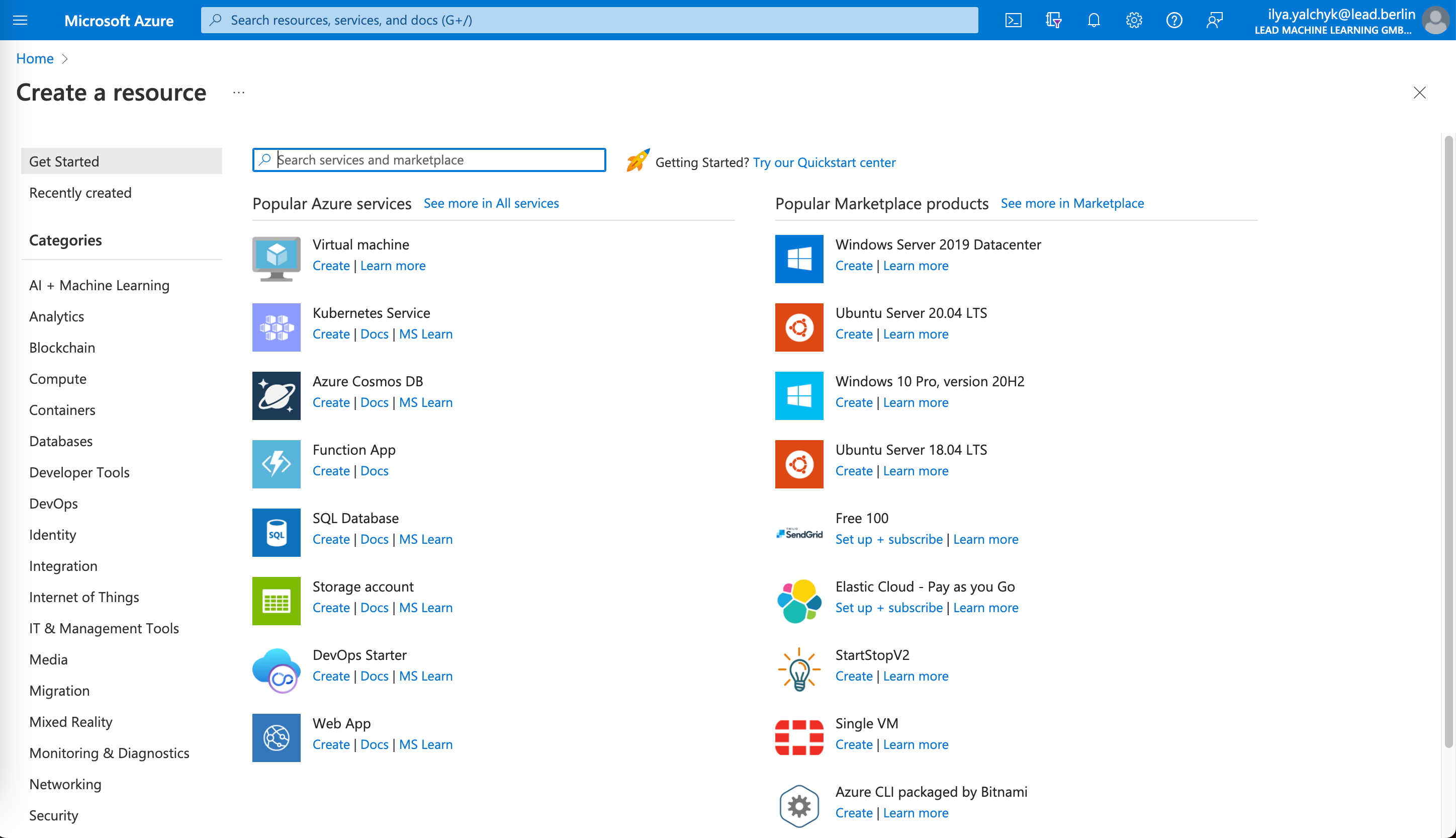Click the feedback icon in header
1456x838 pixels.
[1214, 20]
